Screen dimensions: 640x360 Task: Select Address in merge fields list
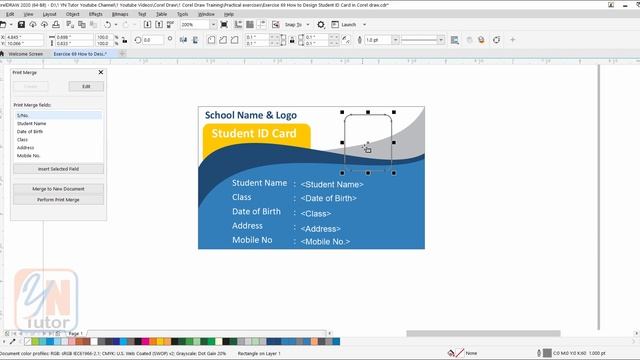point(58,147)
